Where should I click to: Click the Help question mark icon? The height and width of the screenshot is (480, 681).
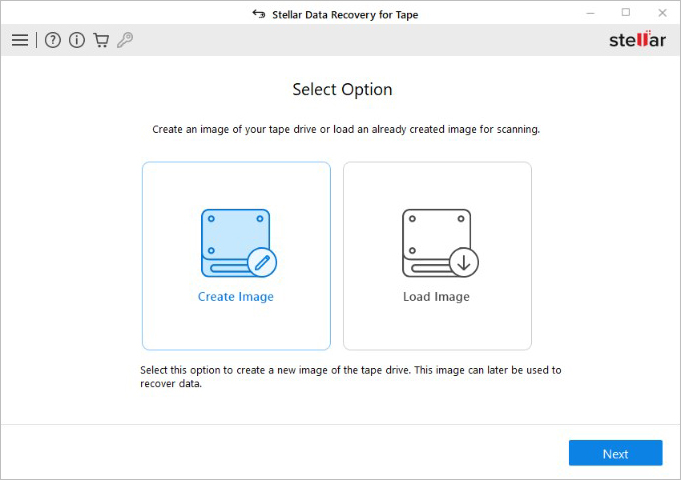[x=53, y=40]
